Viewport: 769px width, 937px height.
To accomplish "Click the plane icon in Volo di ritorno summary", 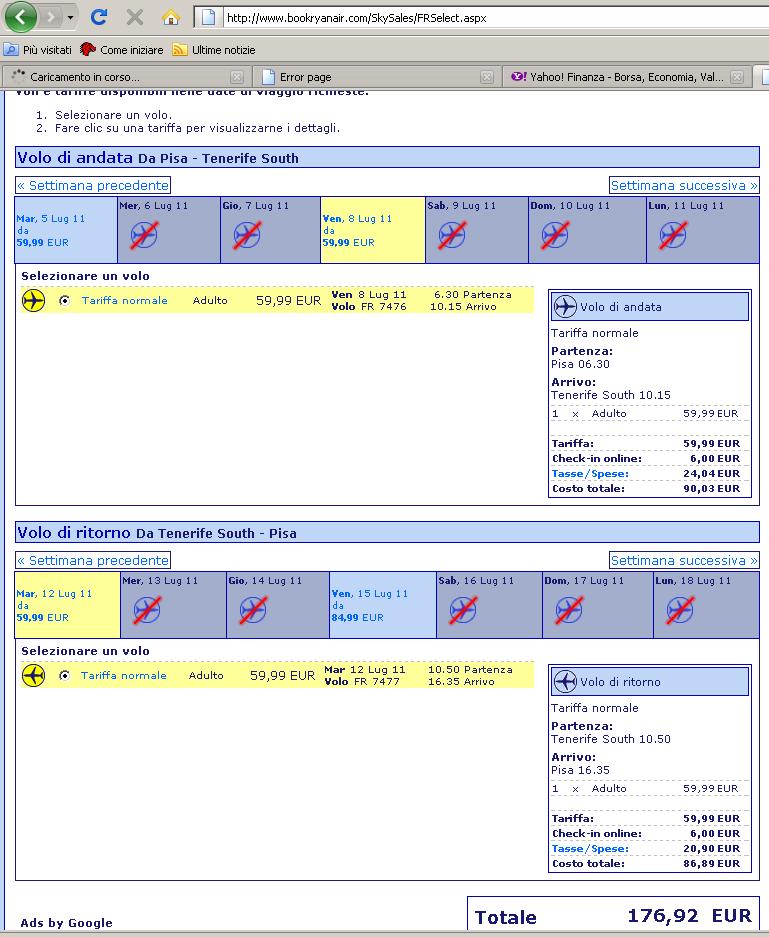I will pos(565,682).
